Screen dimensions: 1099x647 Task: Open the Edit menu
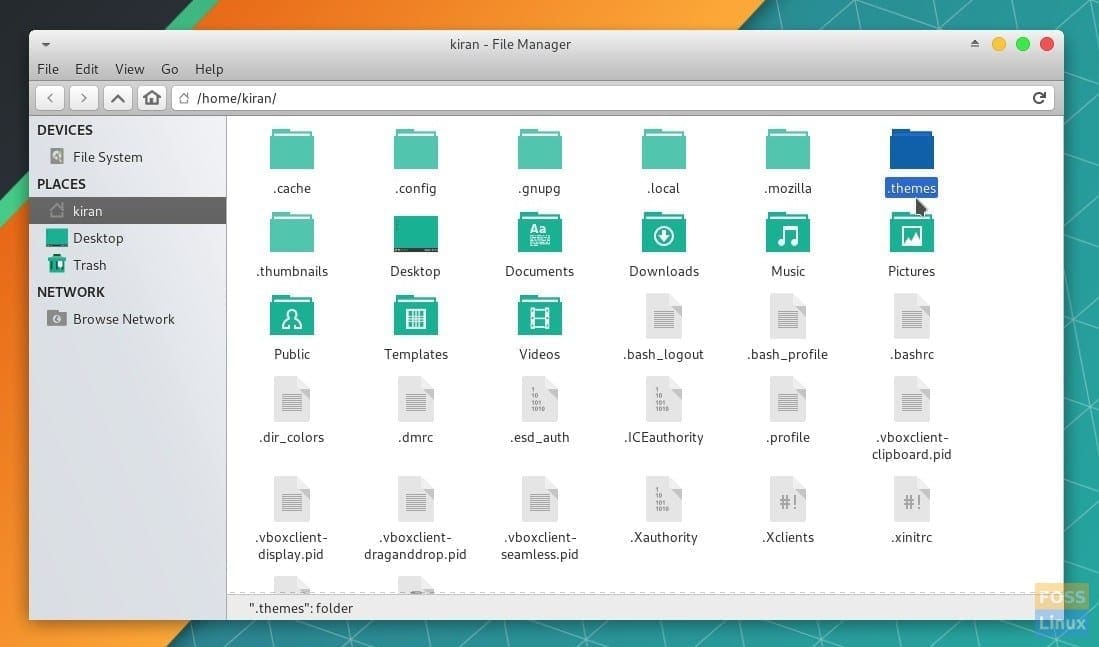tap(87, 69)
